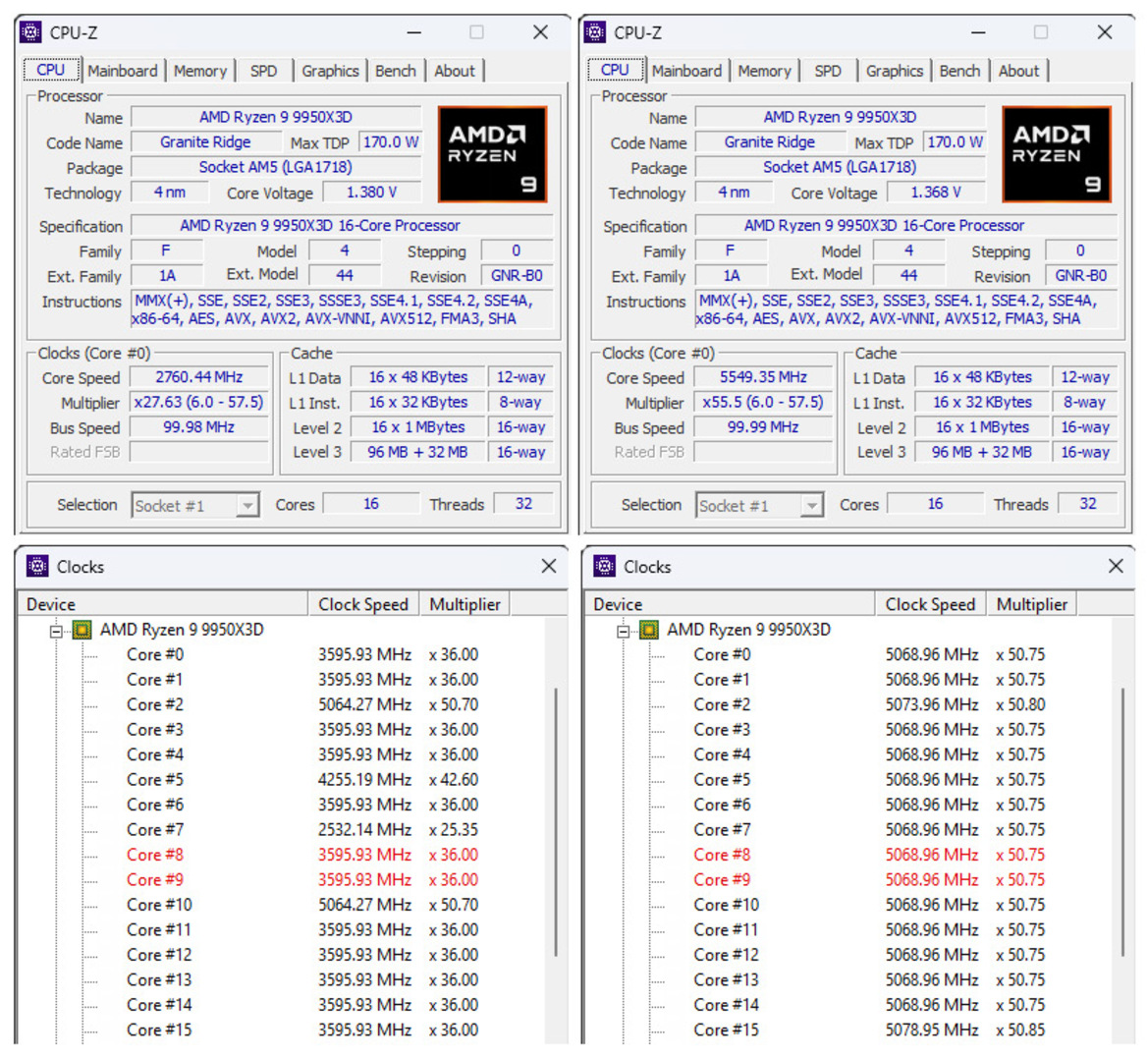Select the CPU tab in left CPU-Z window
The image size is (1148, 1058).
pos(51,70)
